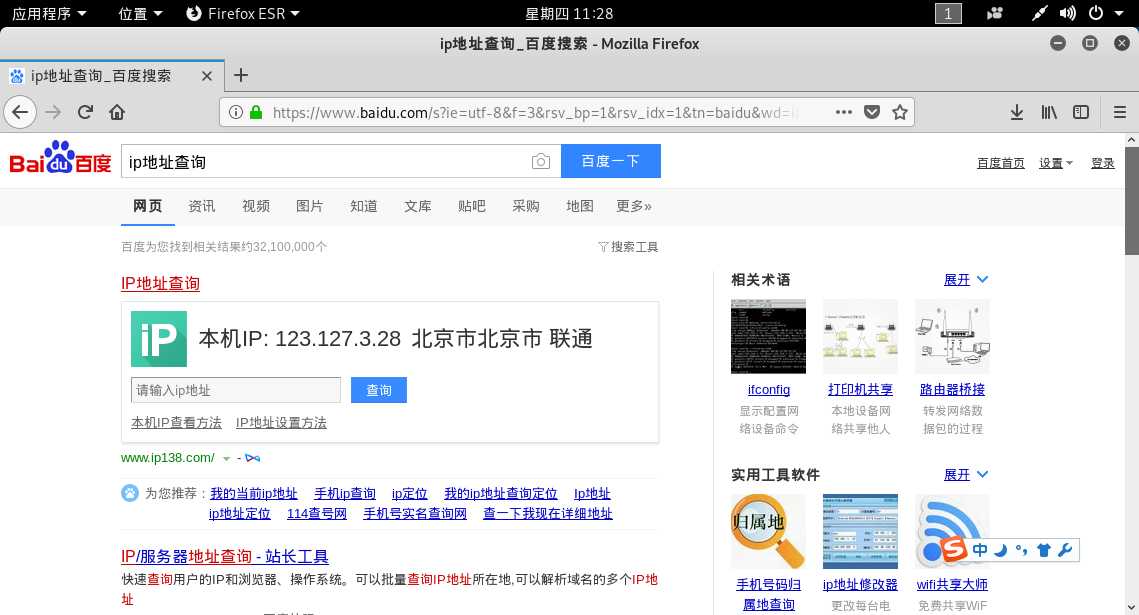
Task: Click the 查询 IP lookup button
Action: pos(378,390)
